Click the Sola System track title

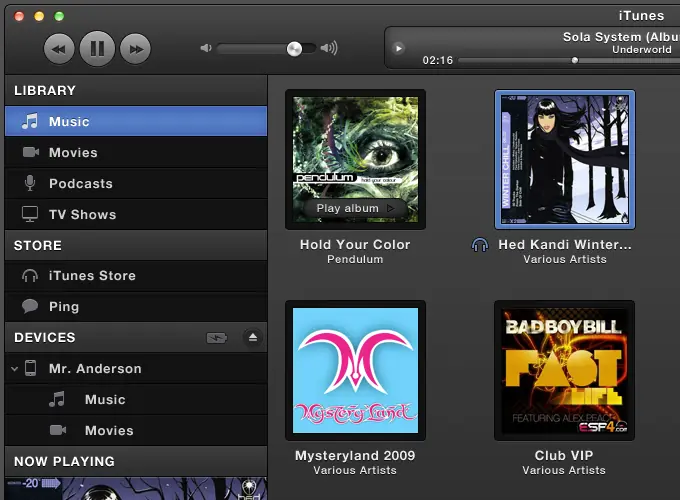click(621, 37)
